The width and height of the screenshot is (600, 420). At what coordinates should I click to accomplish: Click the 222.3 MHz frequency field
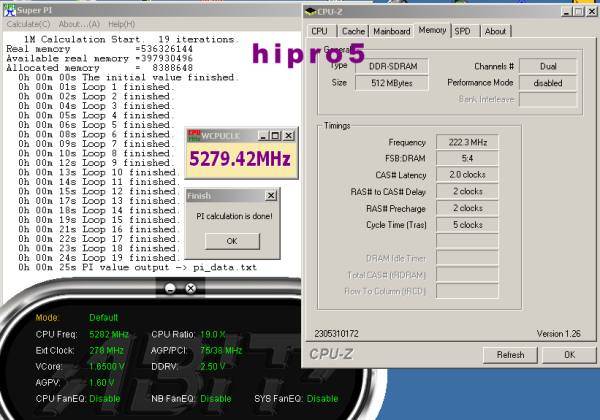coord(468,142)
